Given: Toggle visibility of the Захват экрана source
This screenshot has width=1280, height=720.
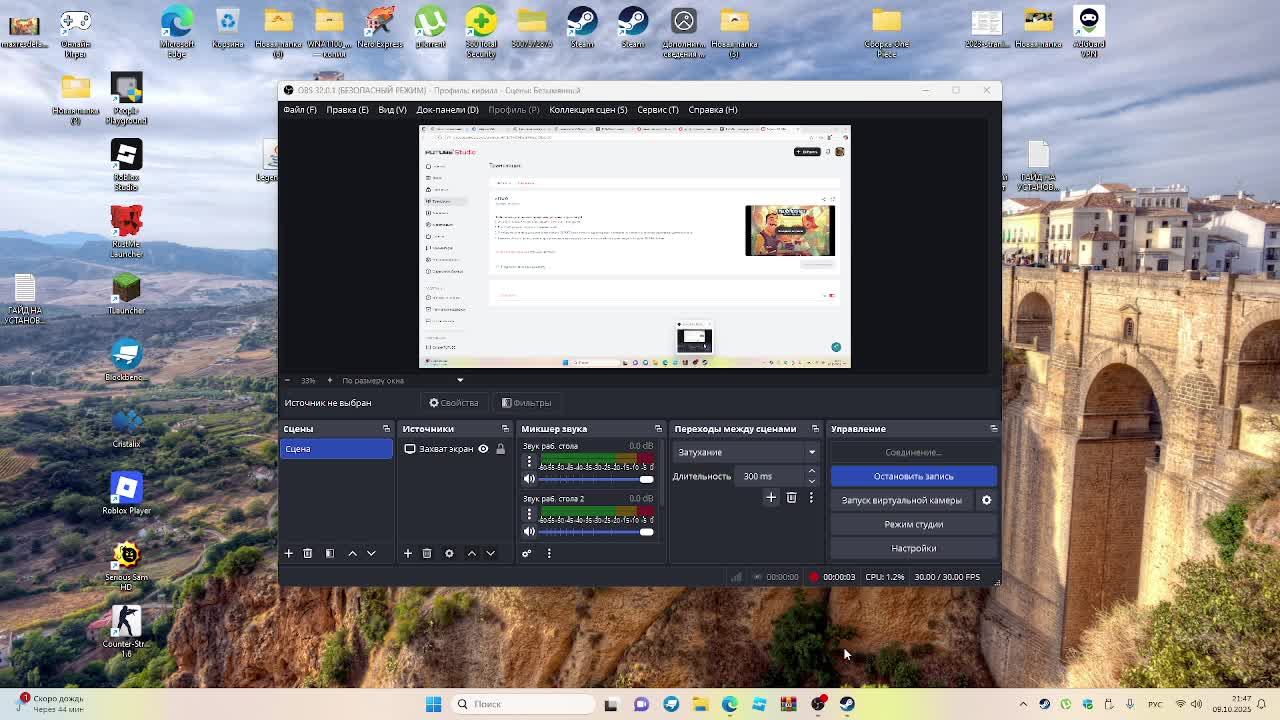Looking at the screenshot, I should (483, 449).
